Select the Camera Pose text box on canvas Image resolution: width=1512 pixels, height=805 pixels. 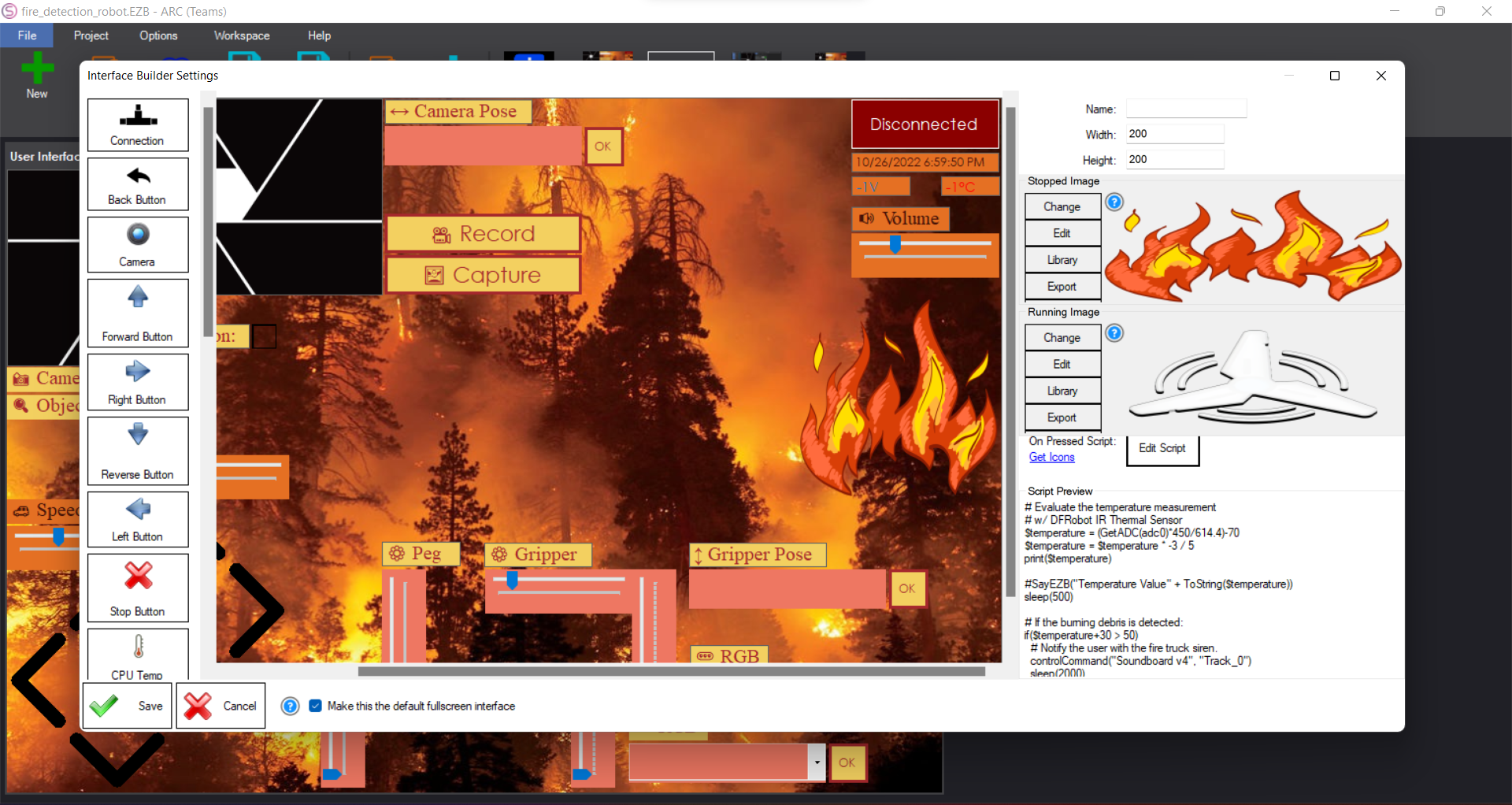[x=484, y=147]
